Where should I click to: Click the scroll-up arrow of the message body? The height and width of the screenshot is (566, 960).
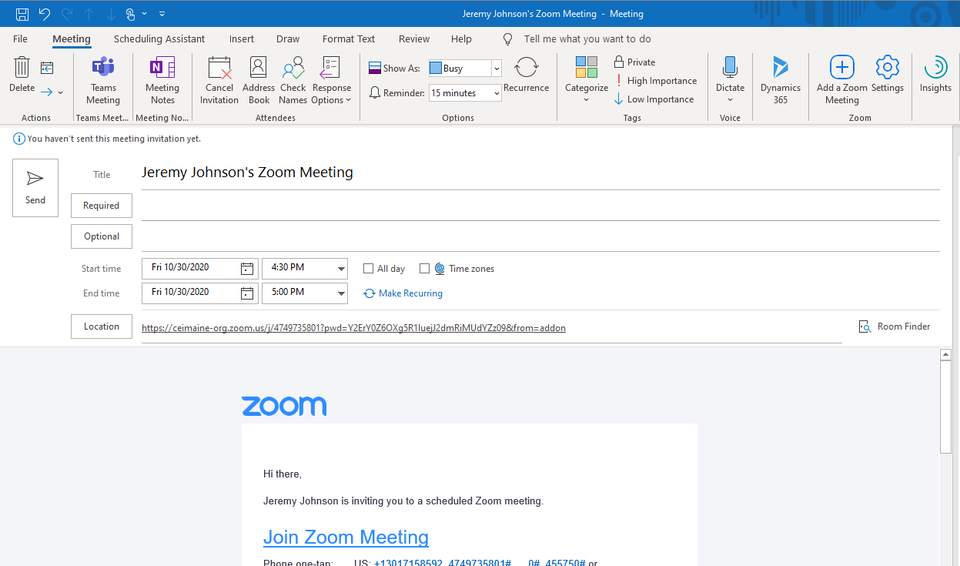(945, 355)
